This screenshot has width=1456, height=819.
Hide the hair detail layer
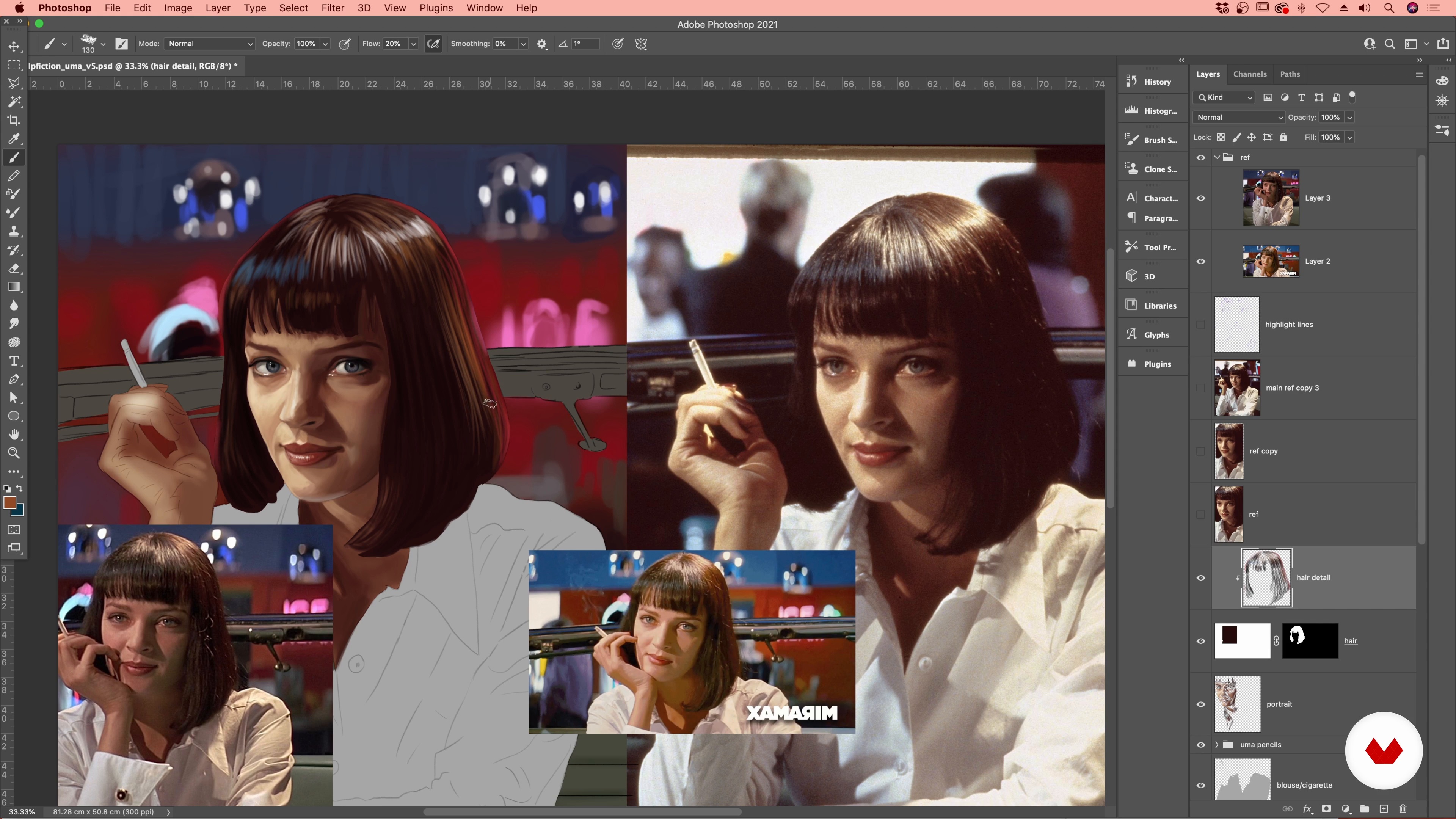click(1200, 578)
